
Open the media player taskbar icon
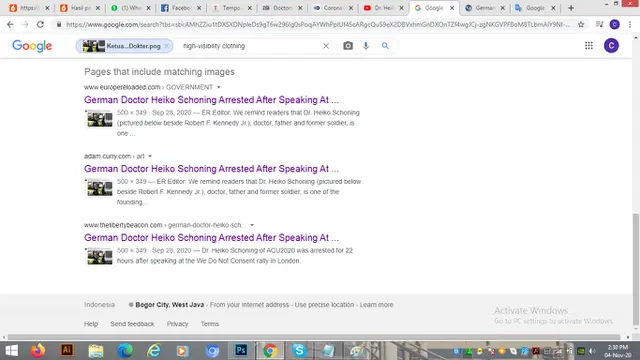[x=182, y=351]
